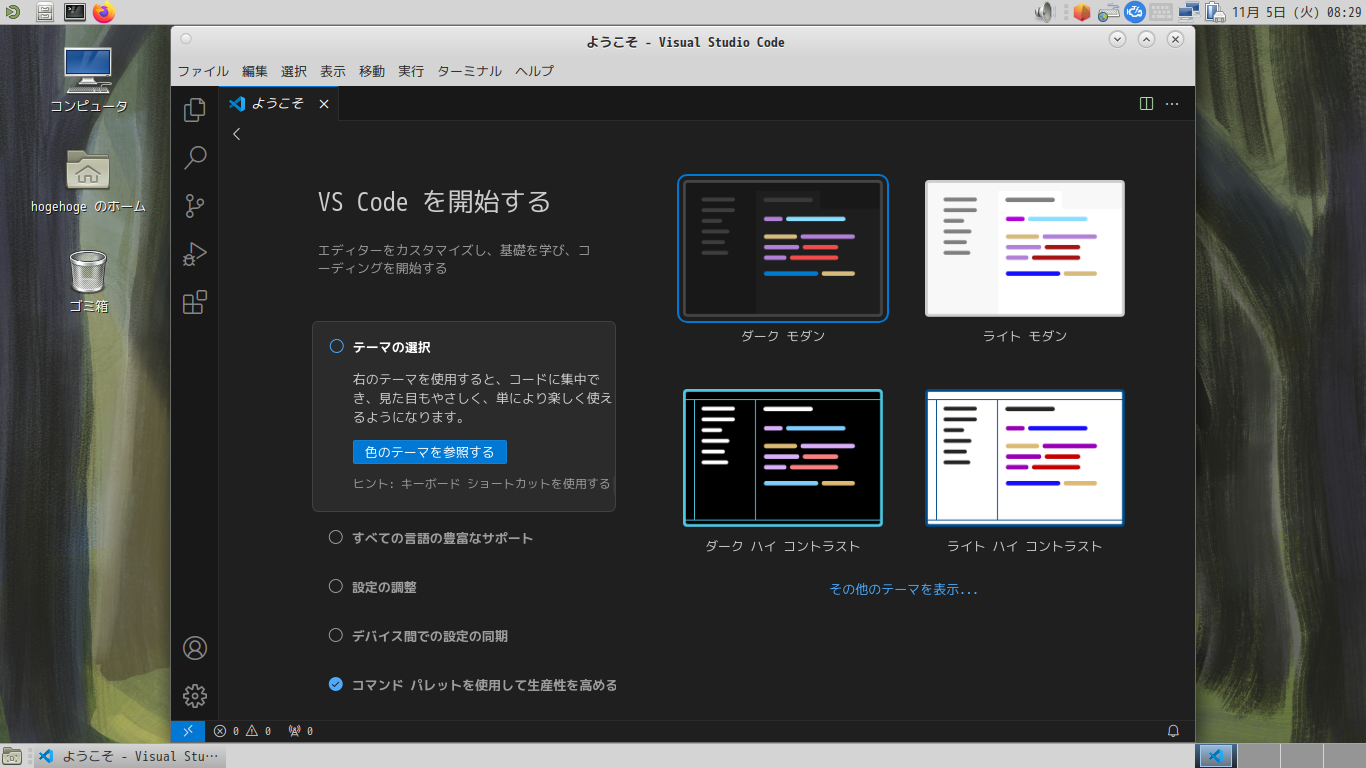This screenshot has height=768, width=1366.
Task: Choose the ライト ハイ コントラスト theme preview
Action: pos(1025,458)
